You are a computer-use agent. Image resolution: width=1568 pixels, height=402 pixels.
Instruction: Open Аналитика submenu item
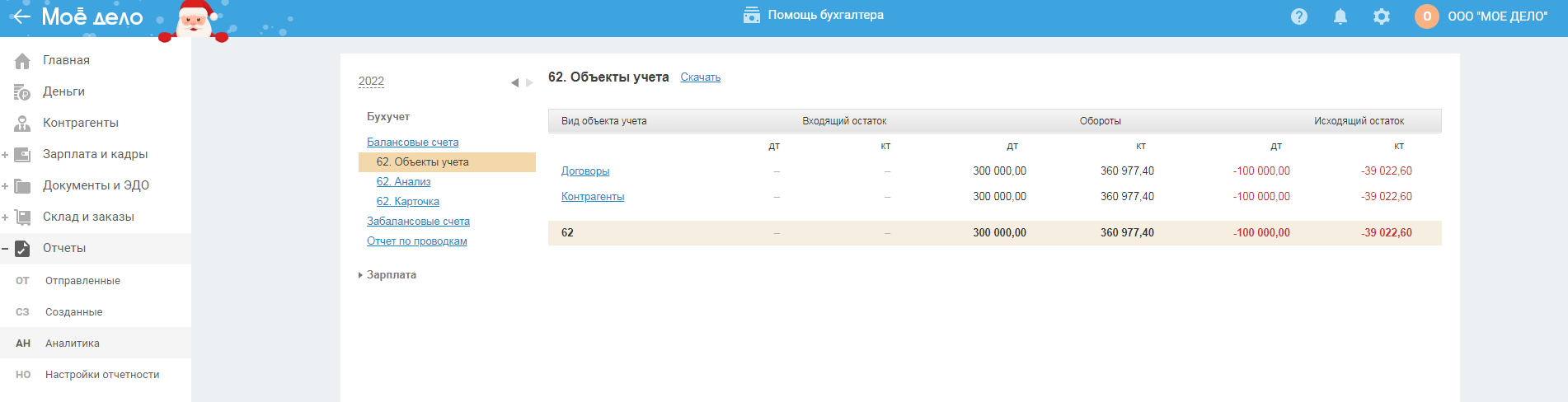point(73,344)
